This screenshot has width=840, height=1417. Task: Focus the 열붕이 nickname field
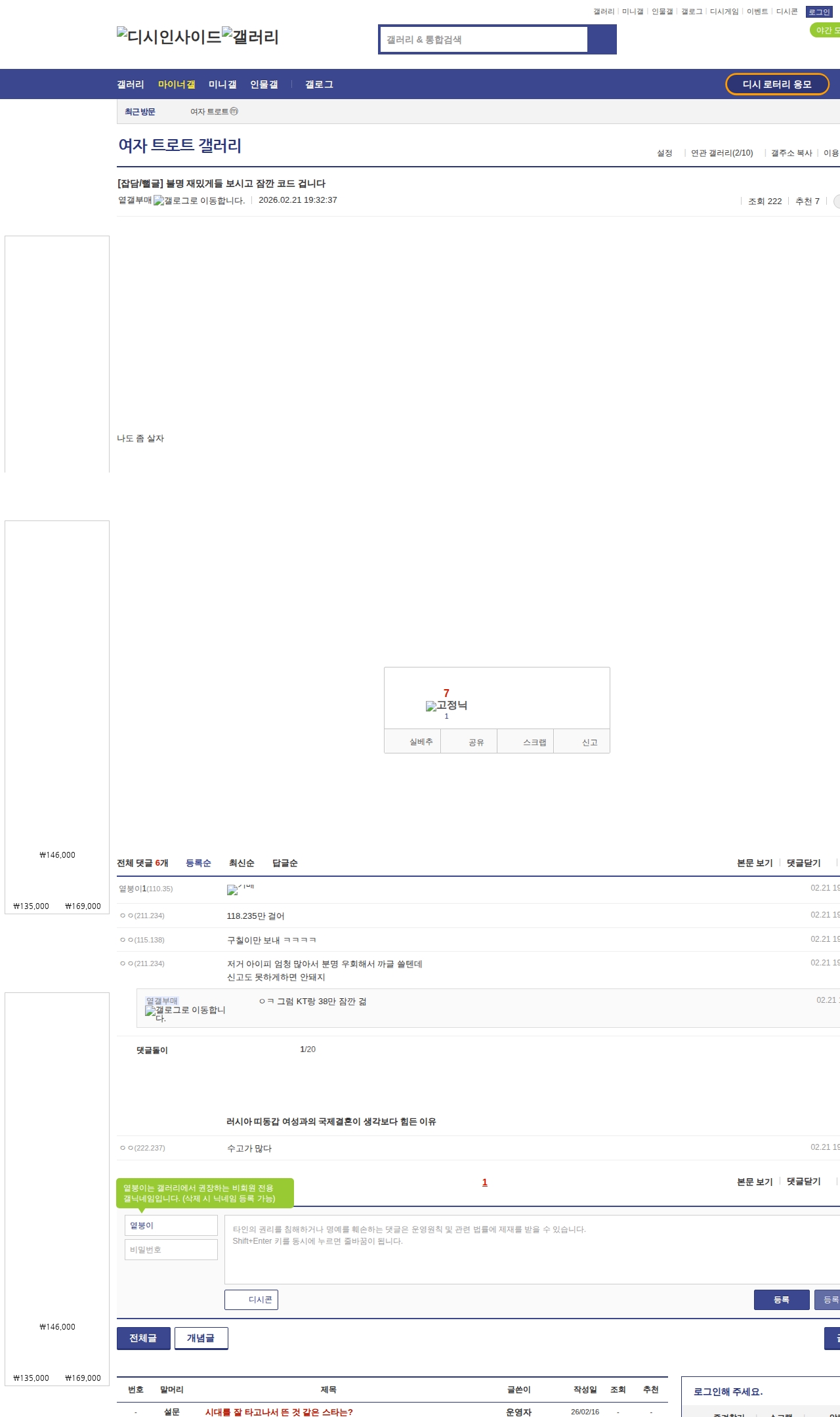coord(171,1225)
